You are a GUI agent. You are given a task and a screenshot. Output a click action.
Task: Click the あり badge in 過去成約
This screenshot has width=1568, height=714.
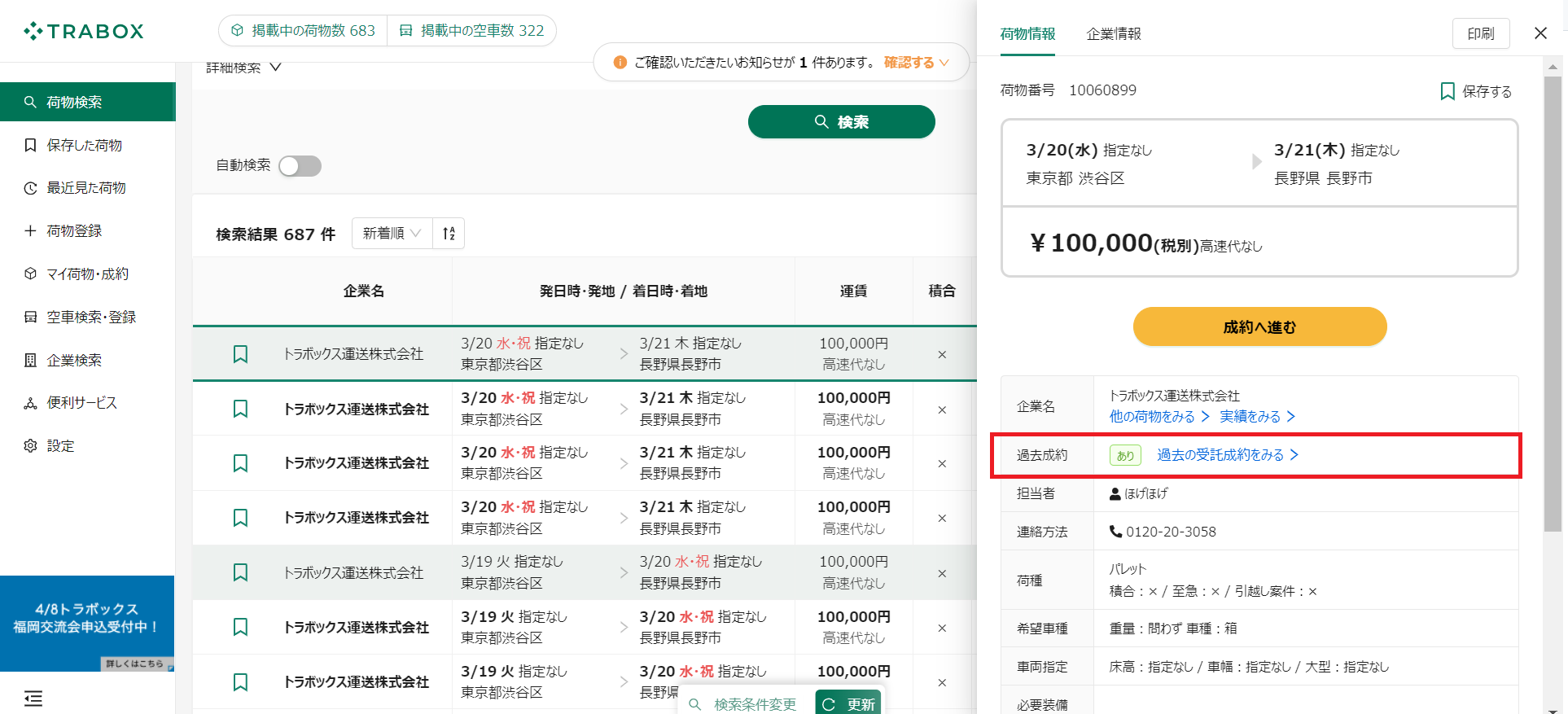[x=1125, y=456]
